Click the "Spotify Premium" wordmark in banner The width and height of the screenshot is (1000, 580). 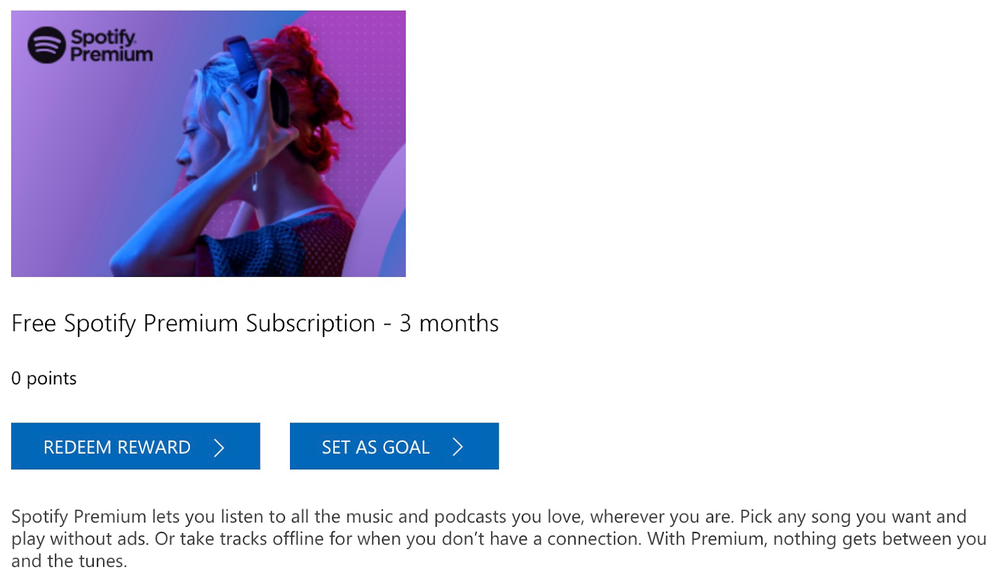tap(110, 45)
